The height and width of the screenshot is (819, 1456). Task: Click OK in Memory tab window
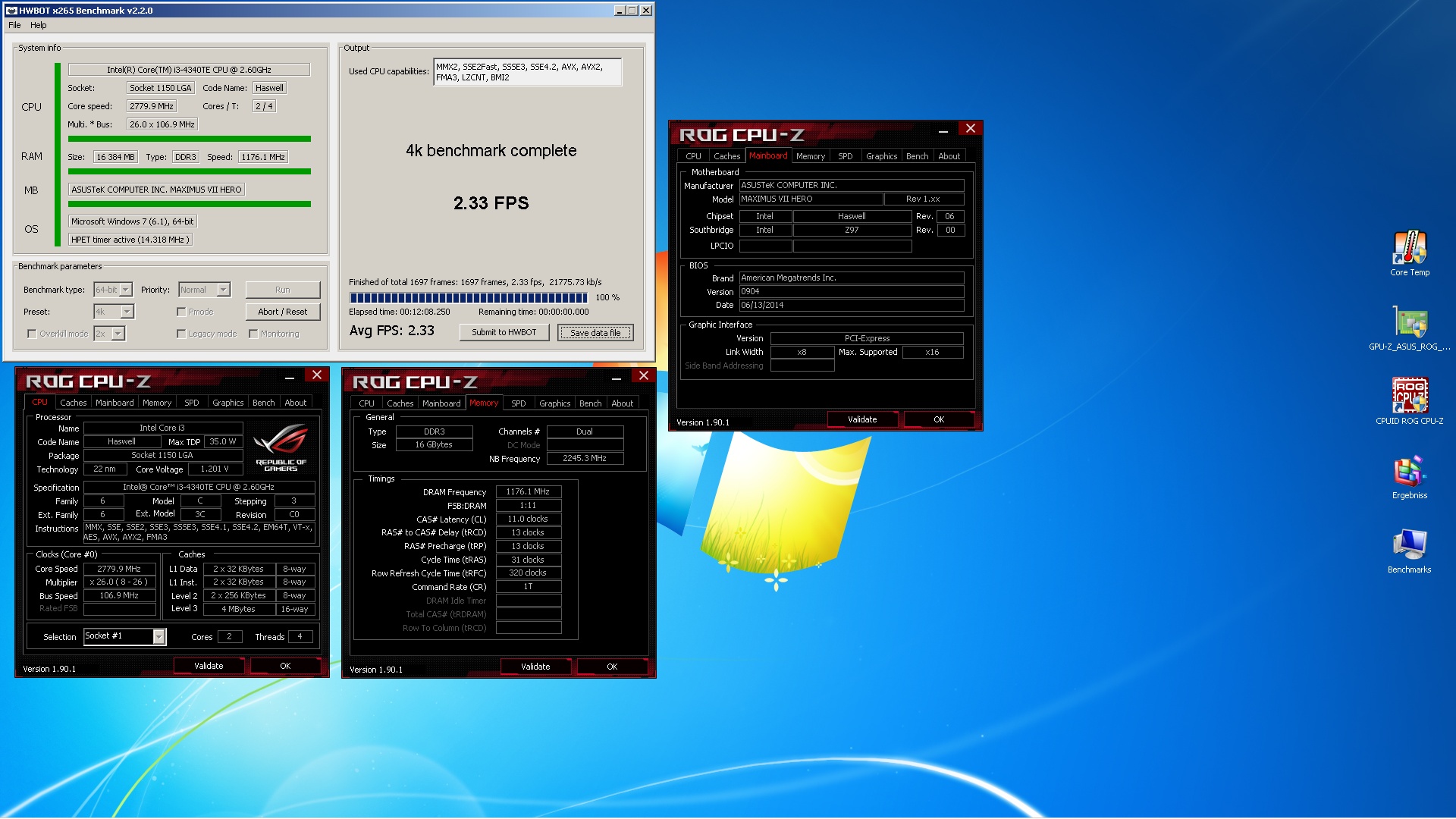[612, 667]
